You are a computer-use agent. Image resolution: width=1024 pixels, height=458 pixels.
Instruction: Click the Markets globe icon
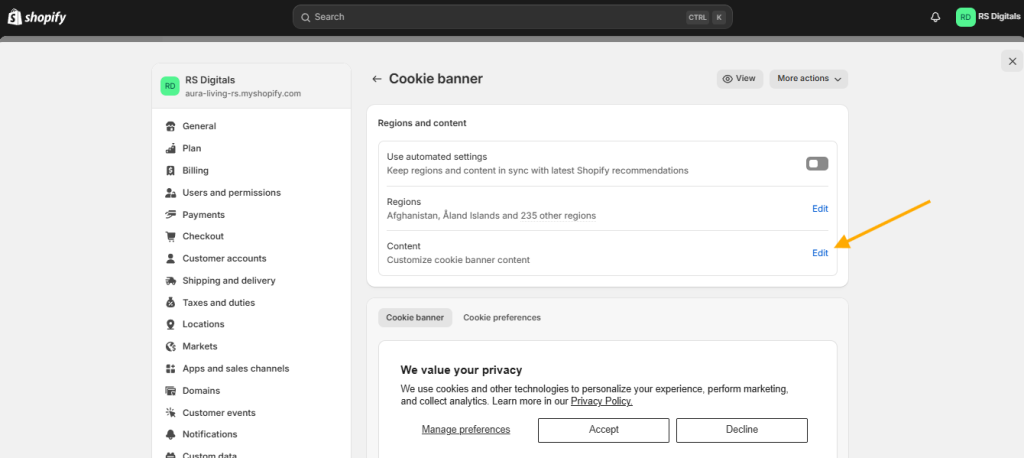click(170, 346)
